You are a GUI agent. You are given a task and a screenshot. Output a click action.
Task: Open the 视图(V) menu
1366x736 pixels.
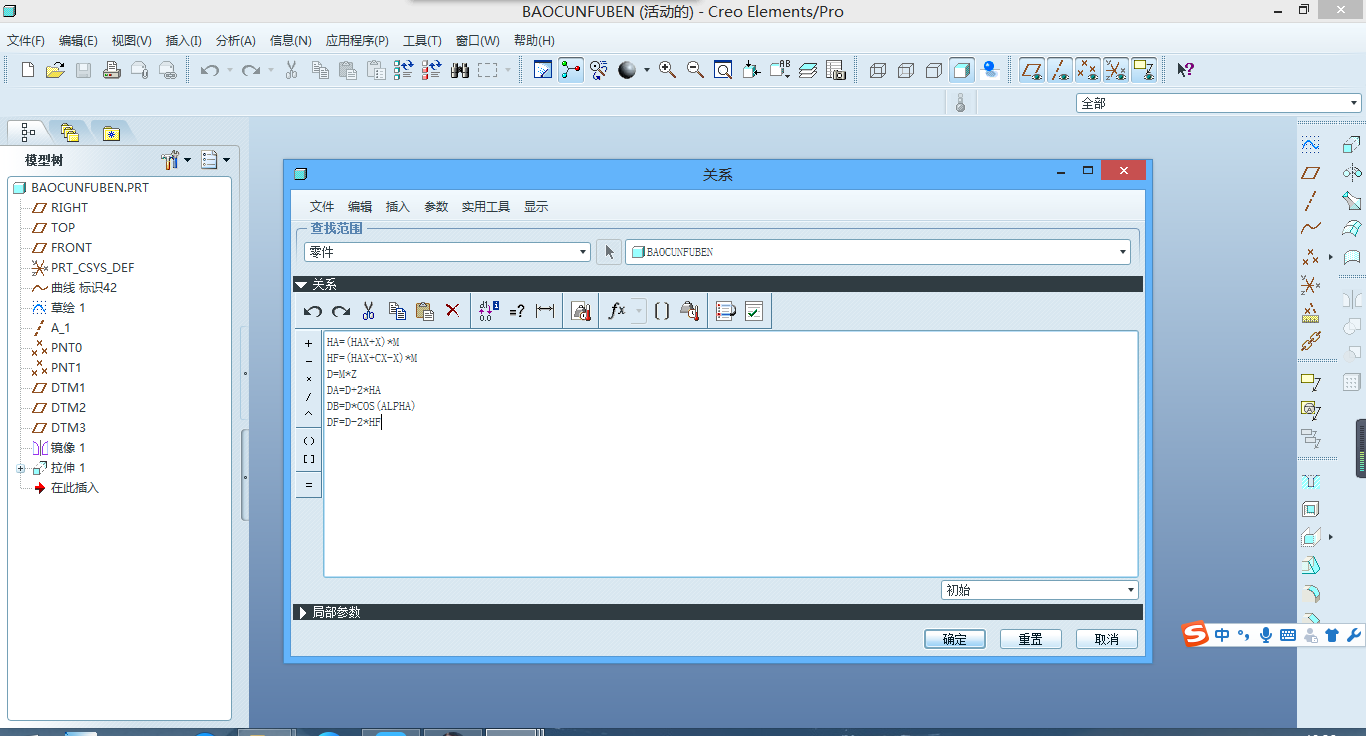click(131, 41)
